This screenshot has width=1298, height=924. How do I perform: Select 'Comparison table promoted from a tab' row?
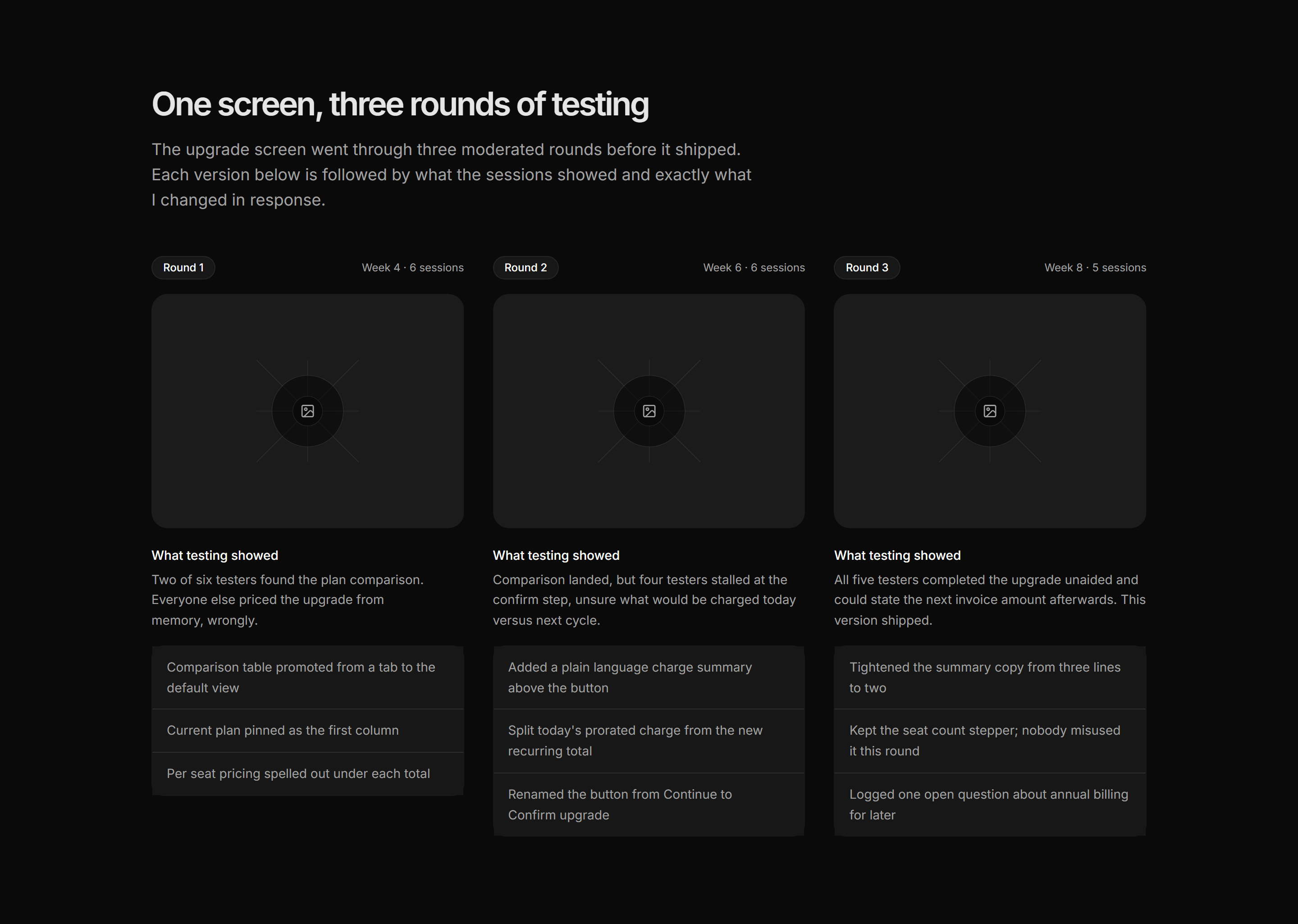click(x=308, y=677)
